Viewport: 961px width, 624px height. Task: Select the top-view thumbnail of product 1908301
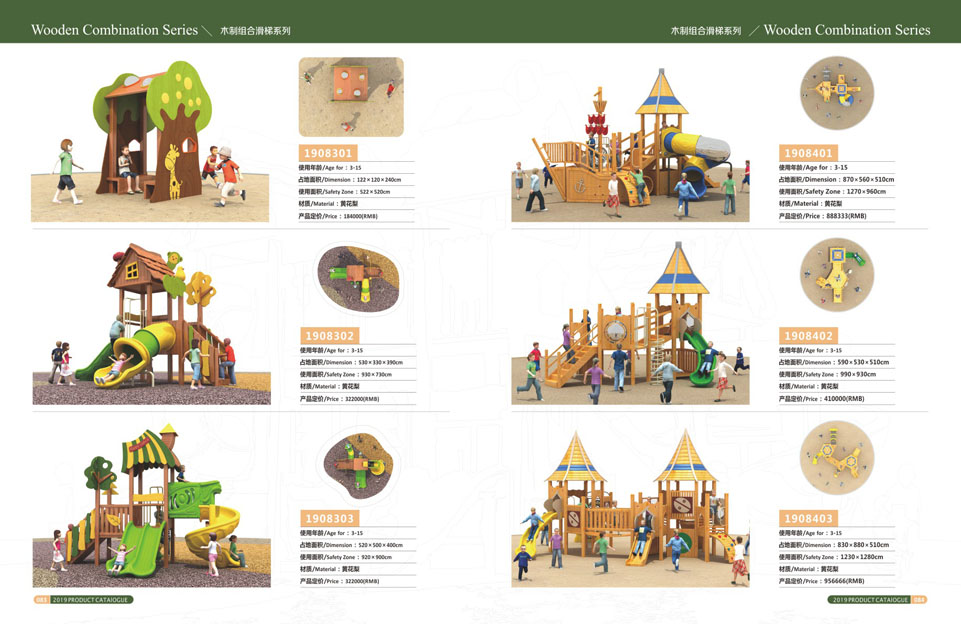[351, 97]
